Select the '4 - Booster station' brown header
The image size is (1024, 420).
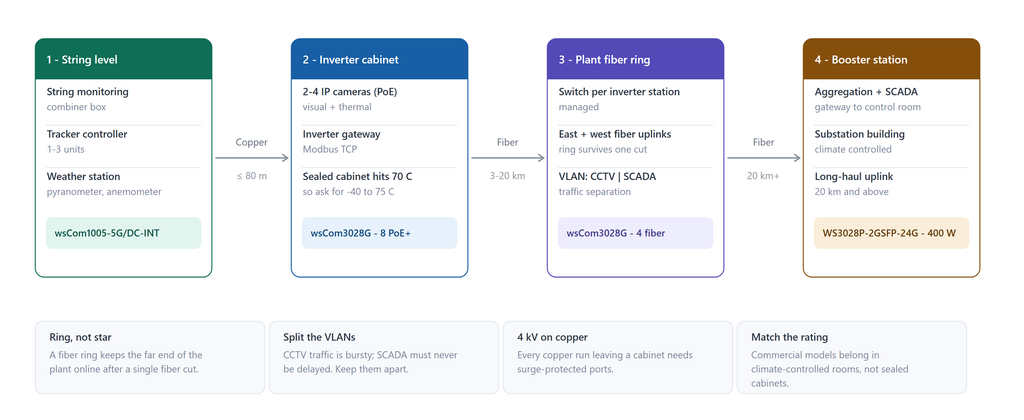point(891,59)
